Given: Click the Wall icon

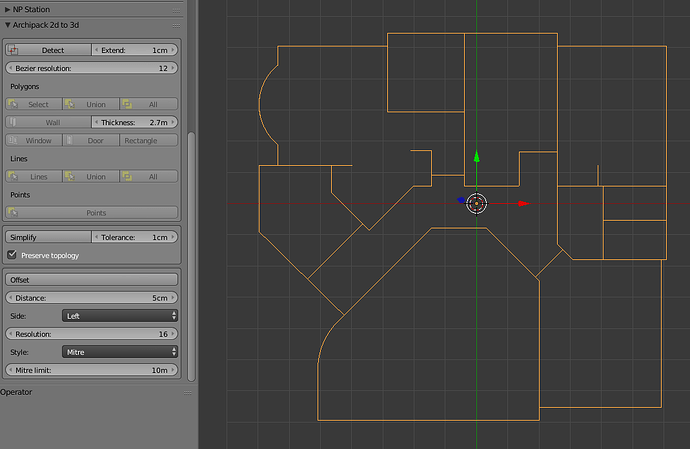Looking at the screenshot, I should [x=13, y=122].
